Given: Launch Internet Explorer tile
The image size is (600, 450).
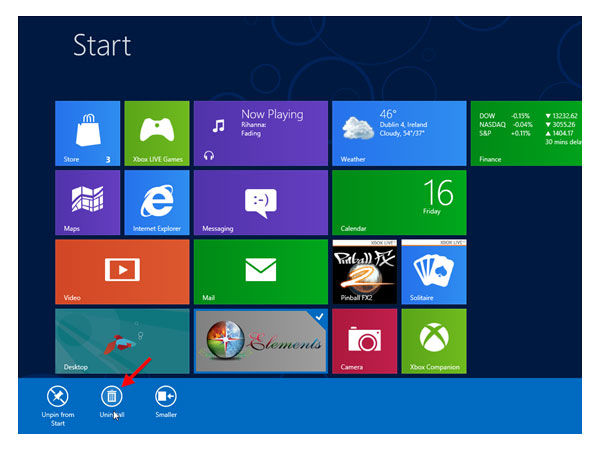Looking at the screenshot, I should pos(157,202).
